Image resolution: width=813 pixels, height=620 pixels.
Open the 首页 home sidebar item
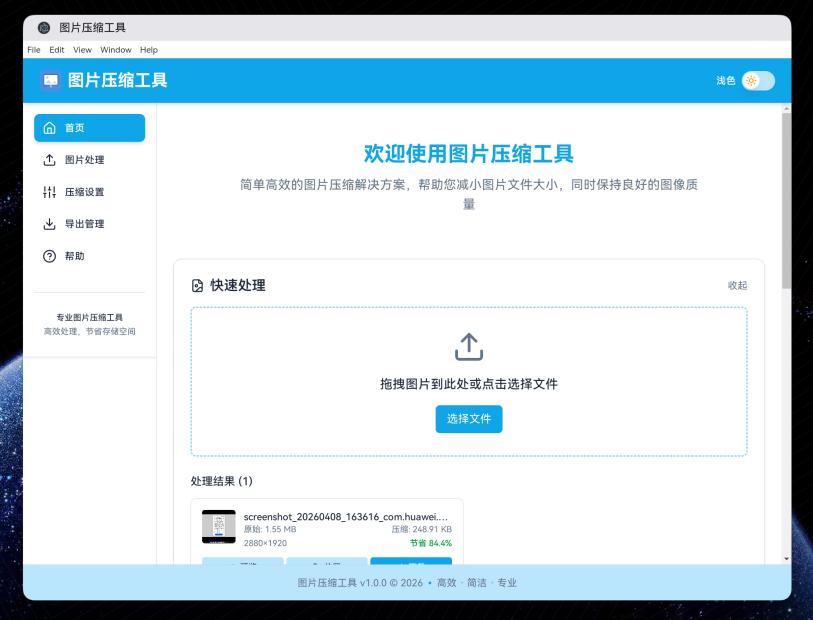89,128
